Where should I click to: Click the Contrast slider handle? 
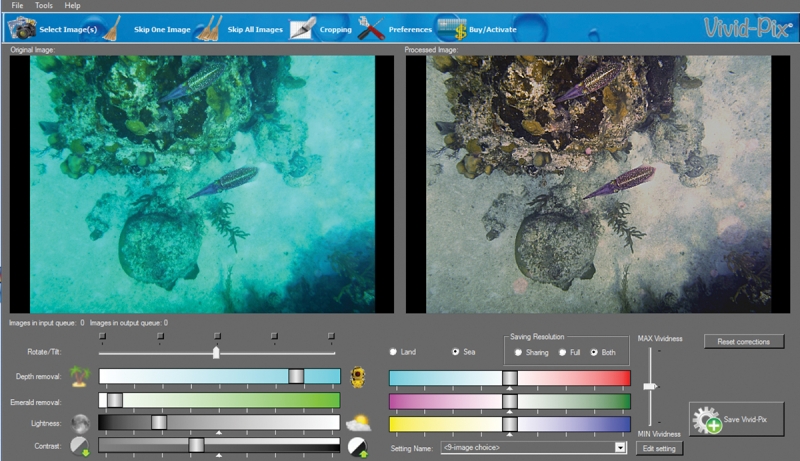196,445
